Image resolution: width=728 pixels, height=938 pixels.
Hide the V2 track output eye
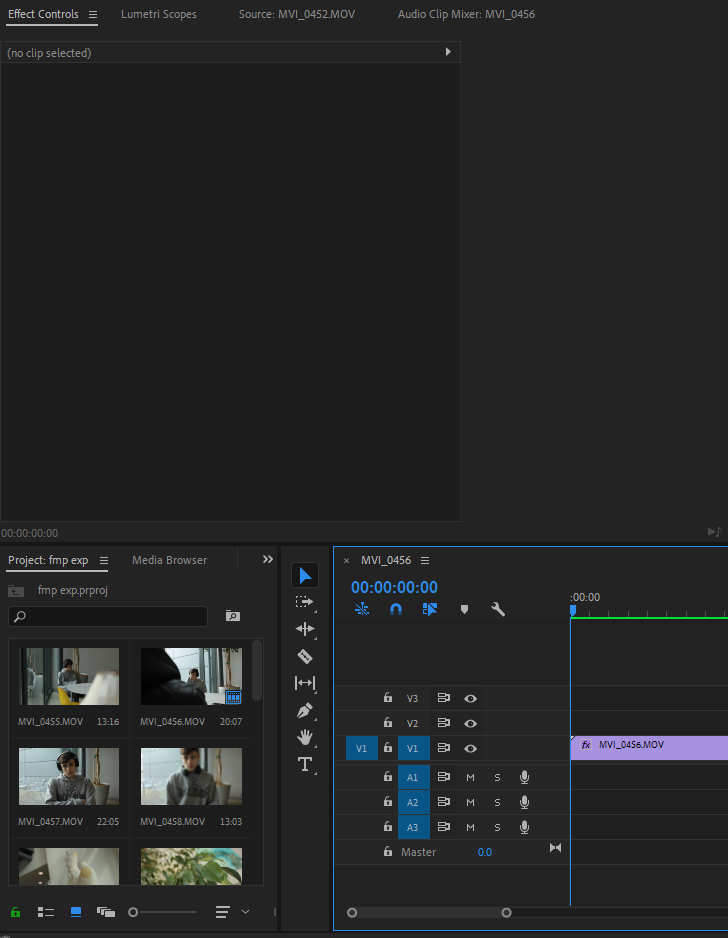pos(470,723)
